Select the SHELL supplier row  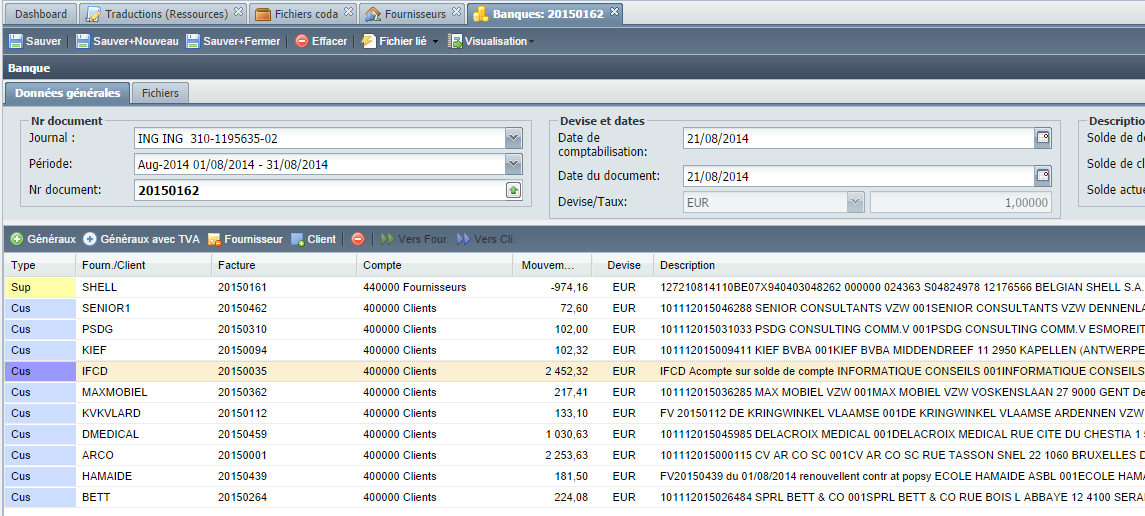[574, 288]
